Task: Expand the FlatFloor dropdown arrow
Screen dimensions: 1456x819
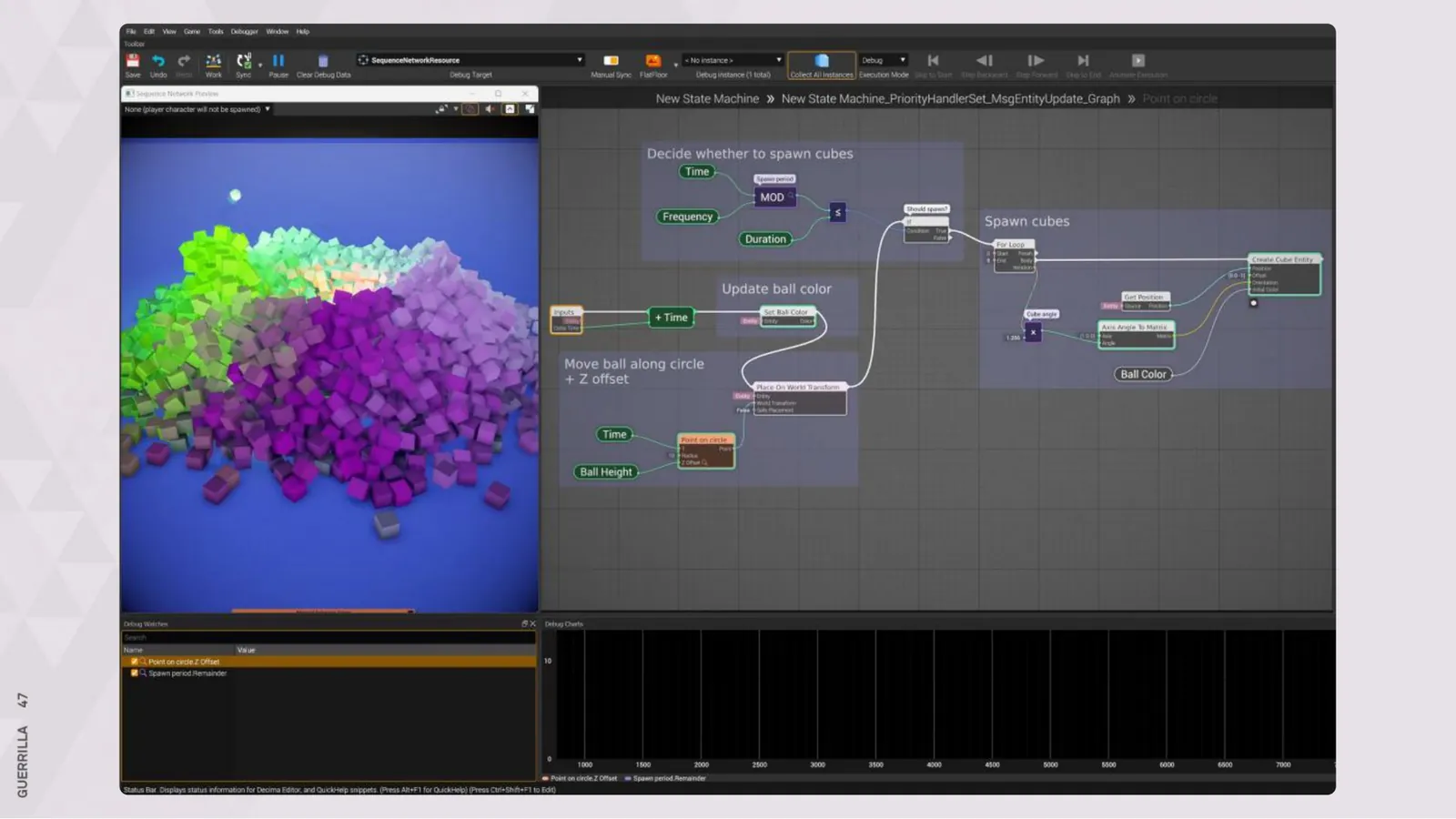Action: 675,65
